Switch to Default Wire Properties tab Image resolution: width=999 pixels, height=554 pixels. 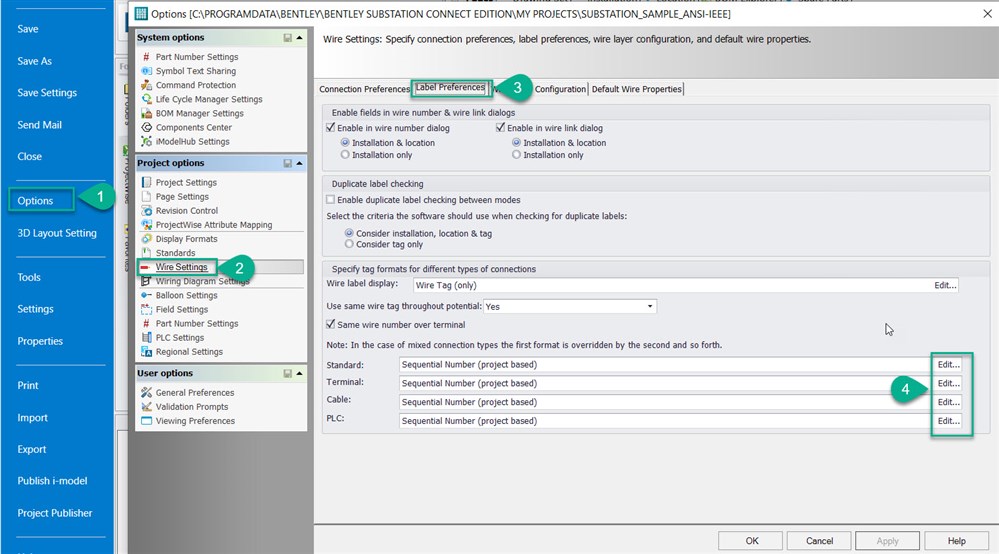pos(636,89)
